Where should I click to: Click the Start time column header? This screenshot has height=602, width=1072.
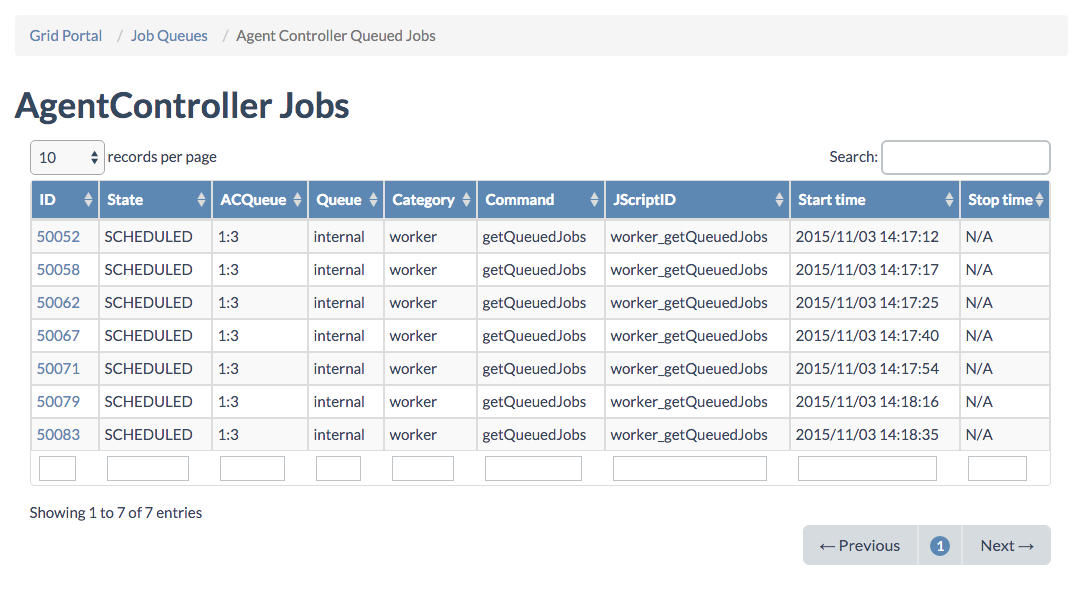832,200
